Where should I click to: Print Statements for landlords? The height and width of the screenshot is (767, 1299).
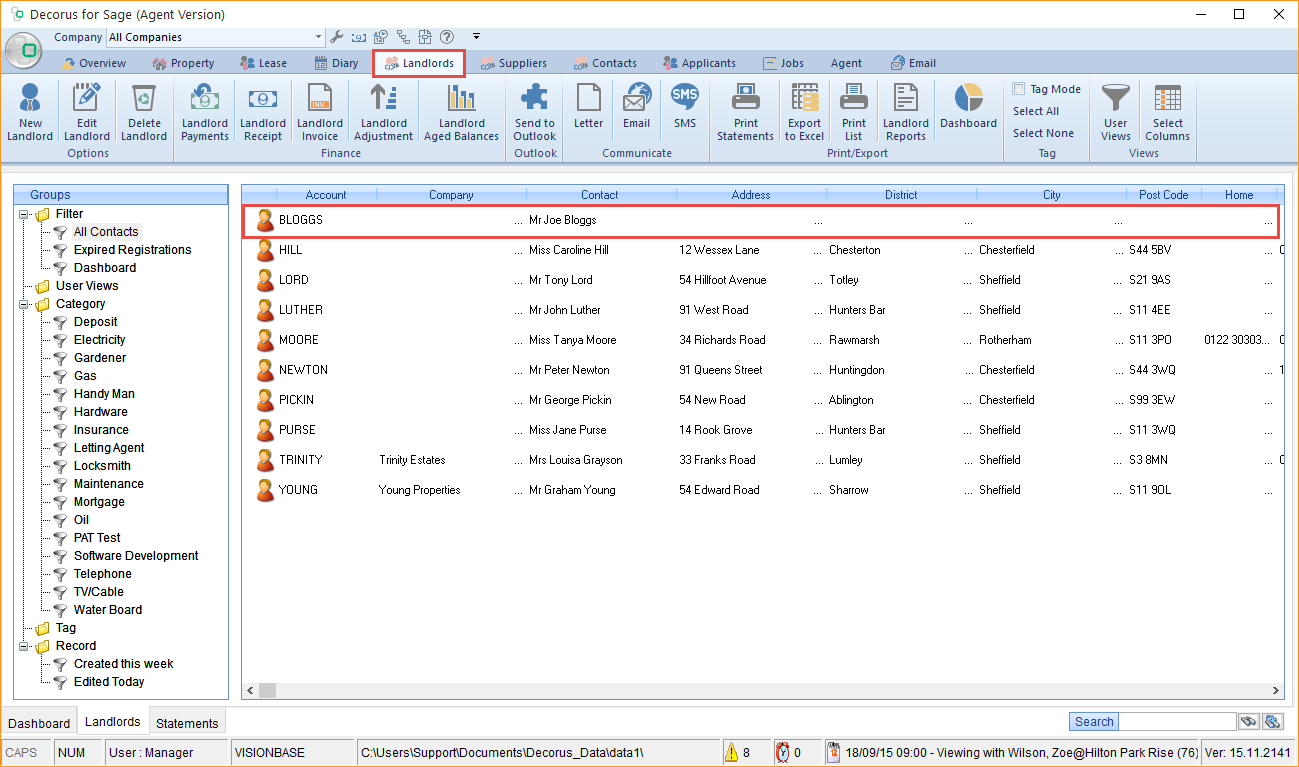pyautogui.click(x=746, y=112)
